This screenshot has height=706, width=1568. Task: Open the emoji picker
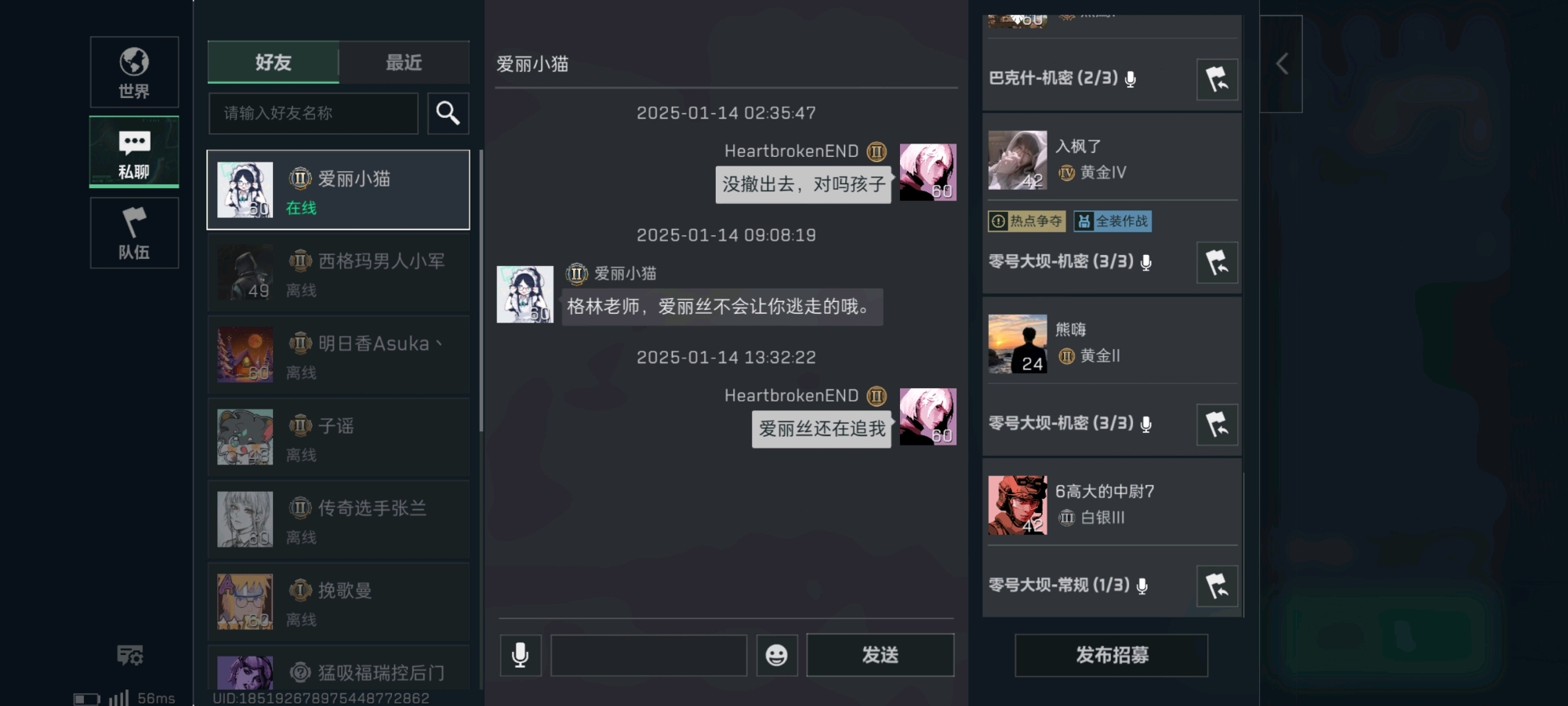777,655
